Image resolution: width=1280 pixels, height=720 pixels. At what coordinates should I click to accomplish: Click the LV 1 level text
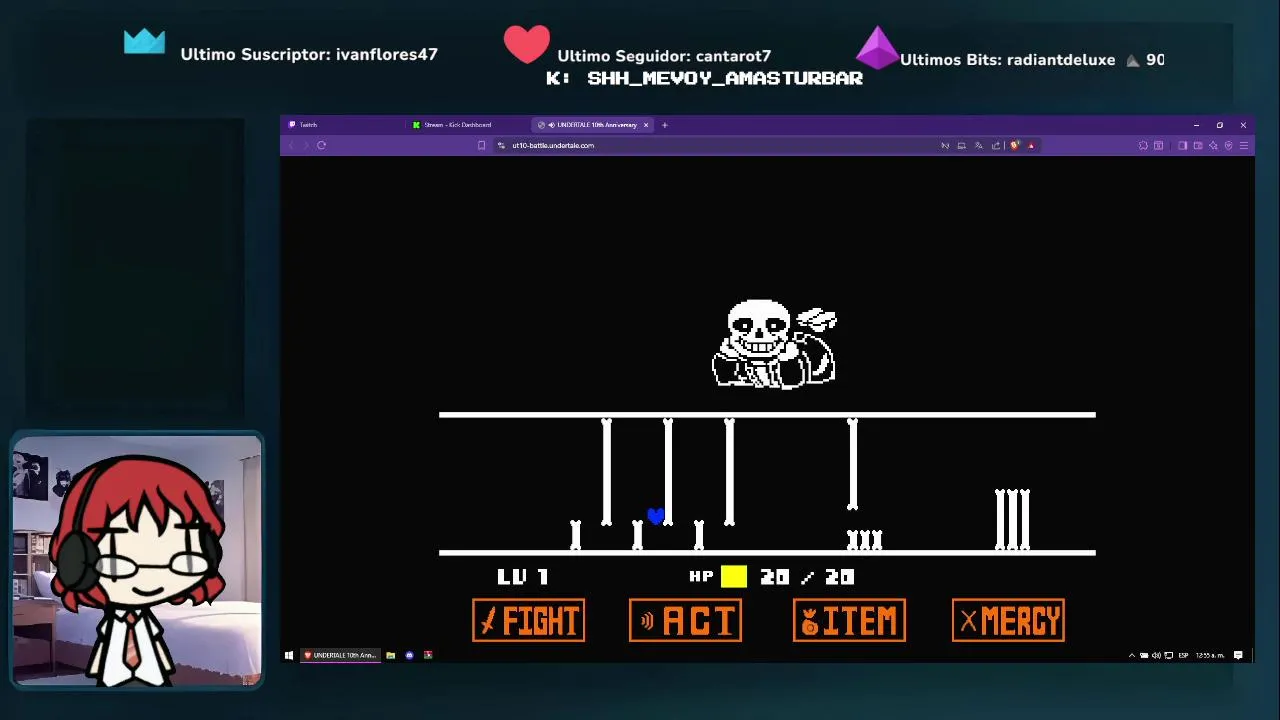tap(522, 576)
